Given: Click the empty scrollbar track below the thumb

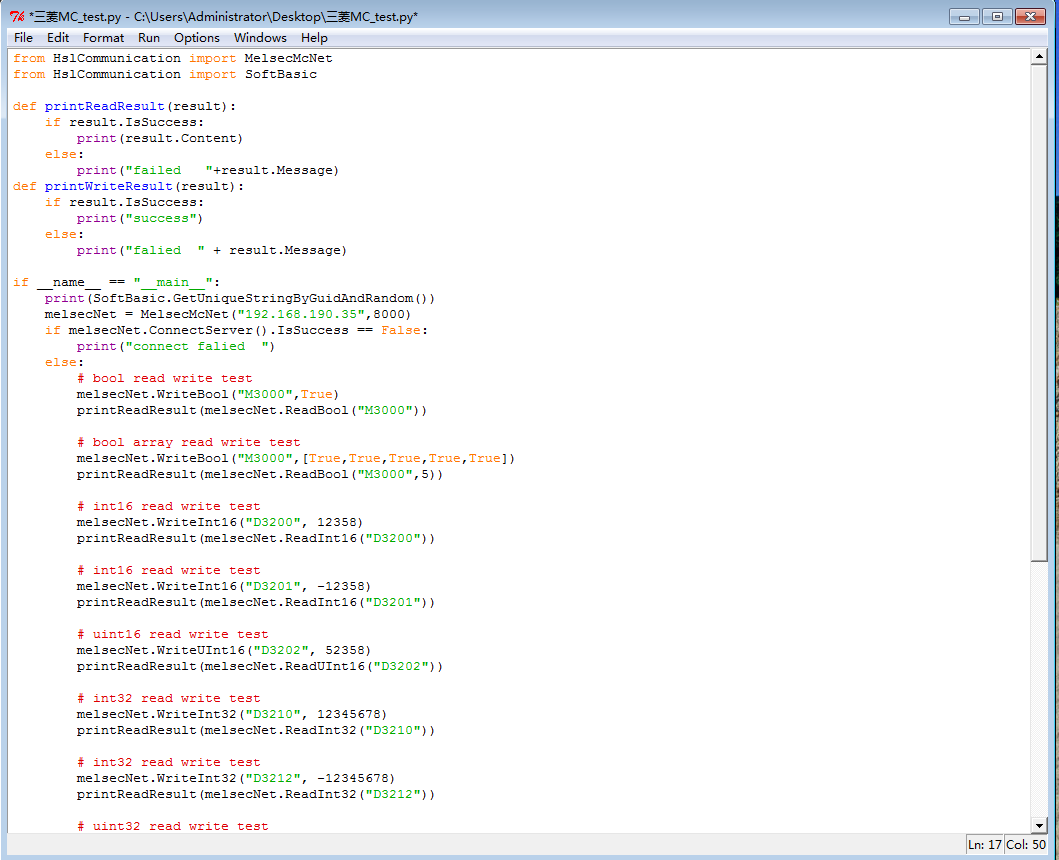Looking at the screenshot, I should 1039,690.
